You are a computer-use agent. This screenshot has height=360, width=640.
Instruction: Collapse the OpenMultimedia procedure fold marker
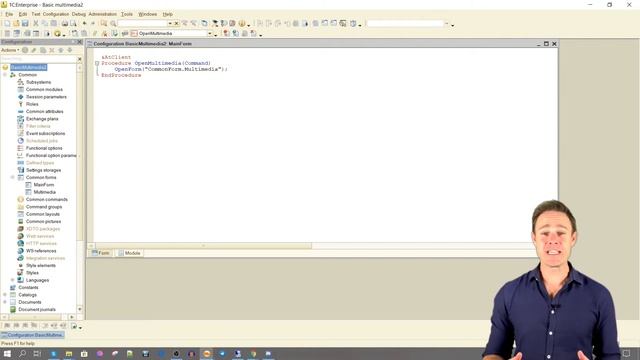pos(97,63)
